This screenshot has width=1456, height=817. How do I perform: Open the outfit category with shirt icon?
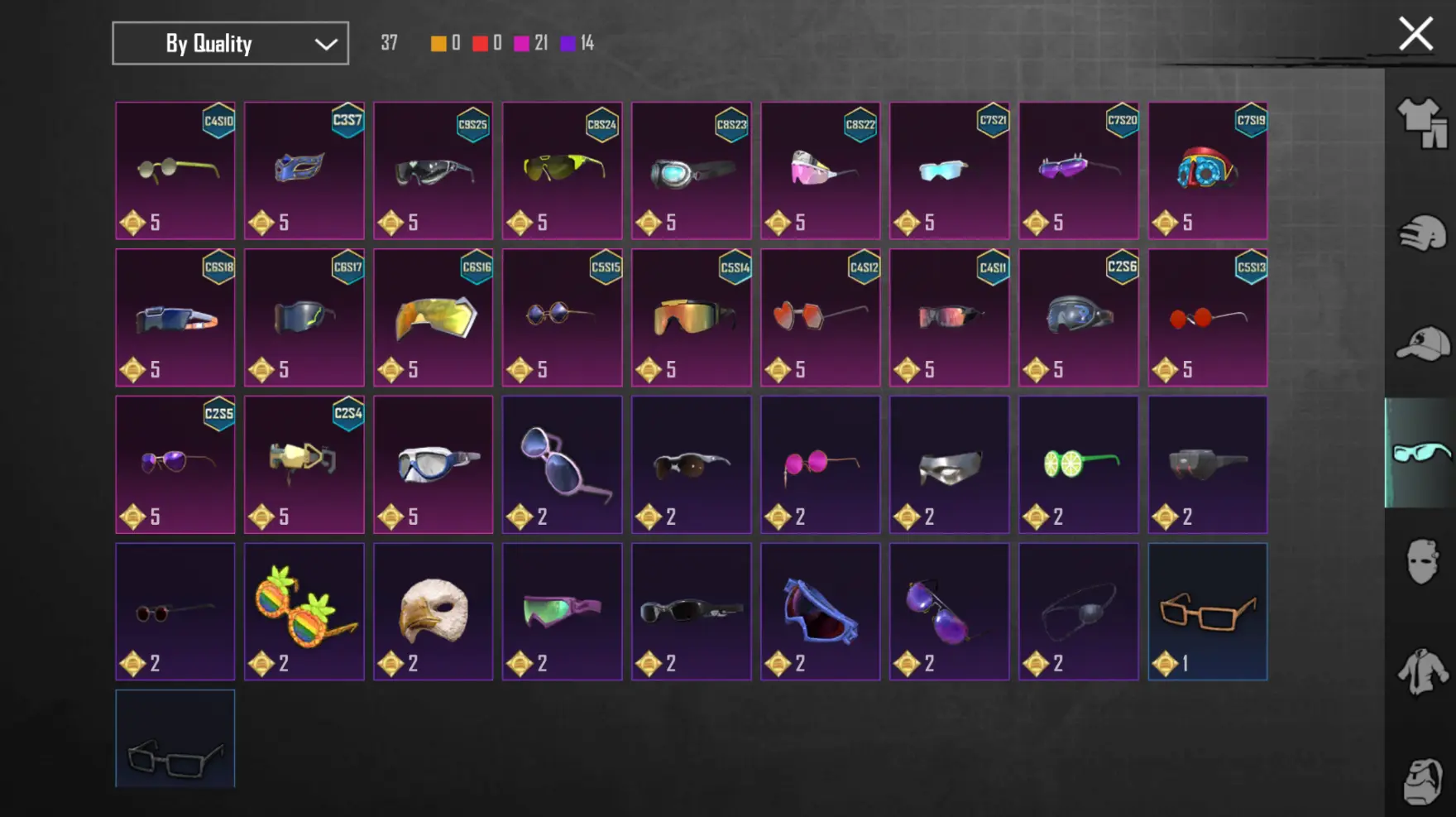[x=1422, y=123]
